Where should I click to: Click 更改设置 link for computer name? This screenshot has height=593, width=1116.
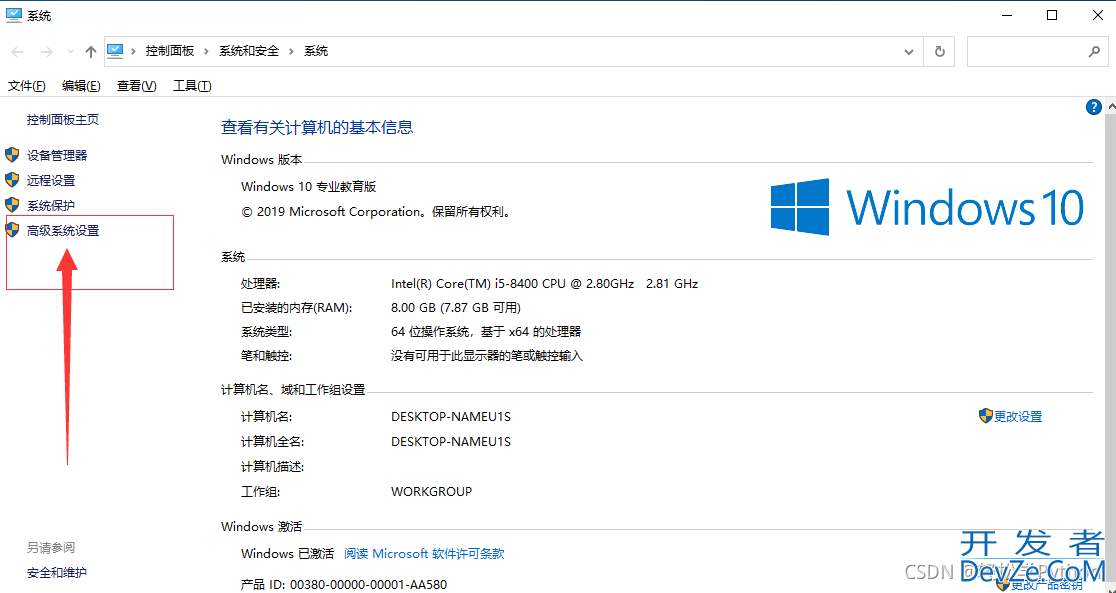point(1018,417)
